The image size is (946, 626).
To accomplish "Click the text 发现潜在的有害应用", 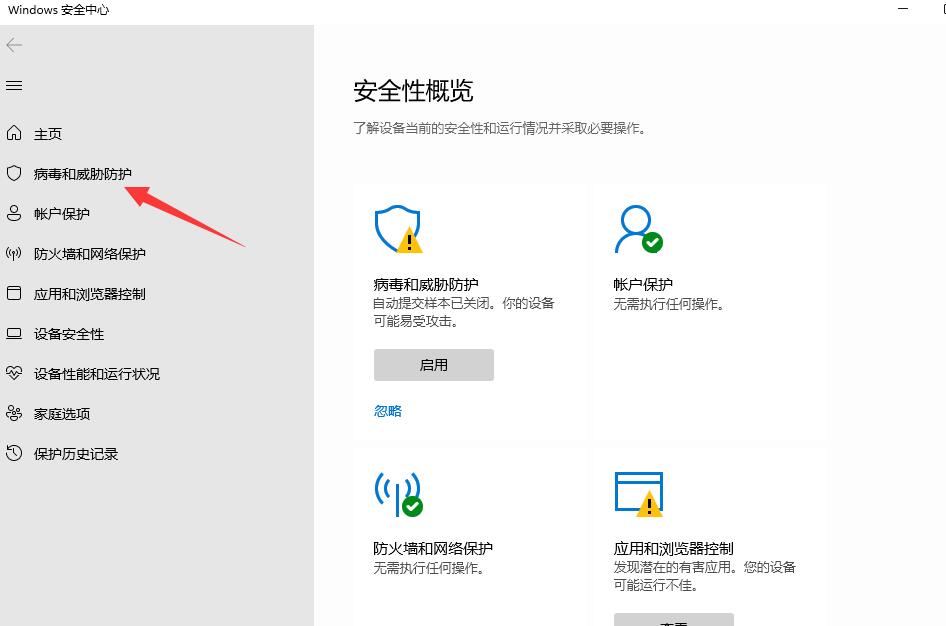I will (x=673, y=567).
